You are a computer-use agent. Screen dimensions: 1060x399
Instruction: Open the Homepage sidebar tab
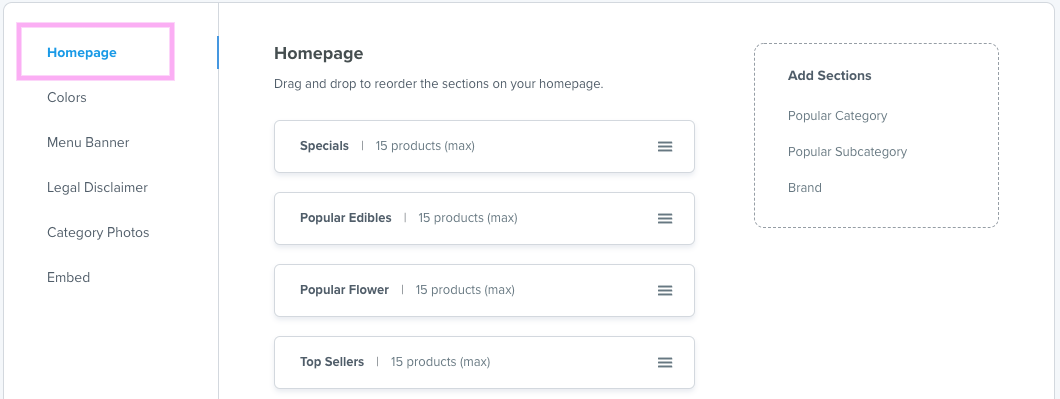tap(82, 52)
